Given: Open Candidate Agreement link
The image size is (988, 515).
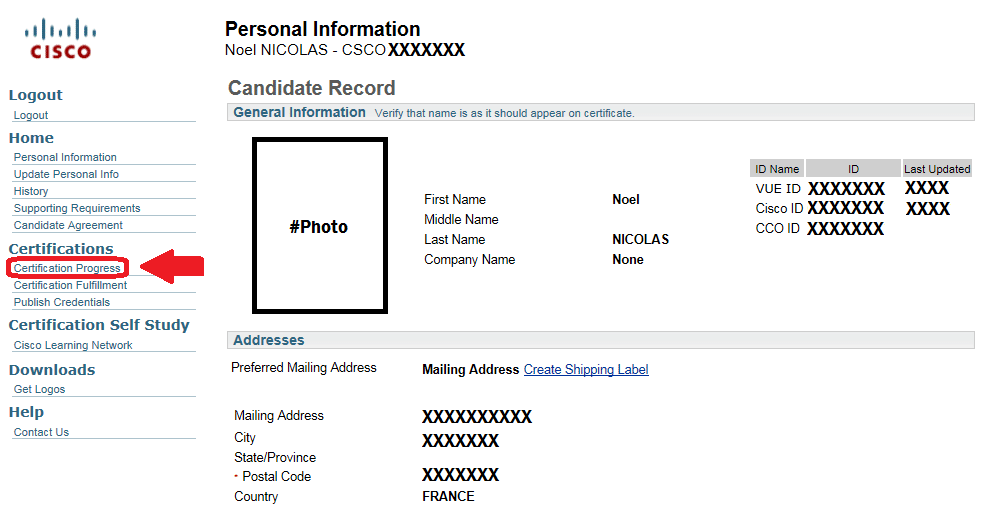Looking at the screenshot, I should 68,225.
